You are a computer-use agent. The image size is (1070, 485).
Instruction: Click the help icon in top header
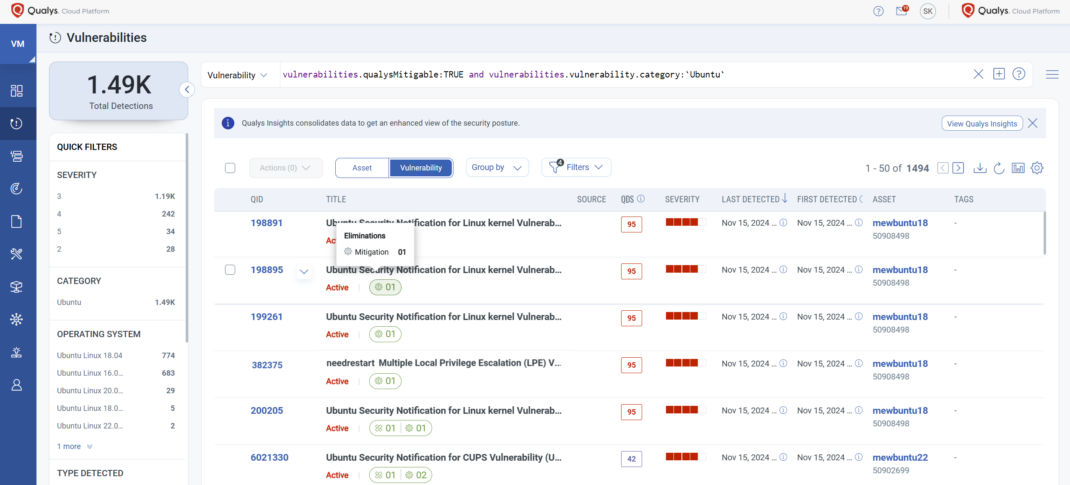(x=878, y=11)
